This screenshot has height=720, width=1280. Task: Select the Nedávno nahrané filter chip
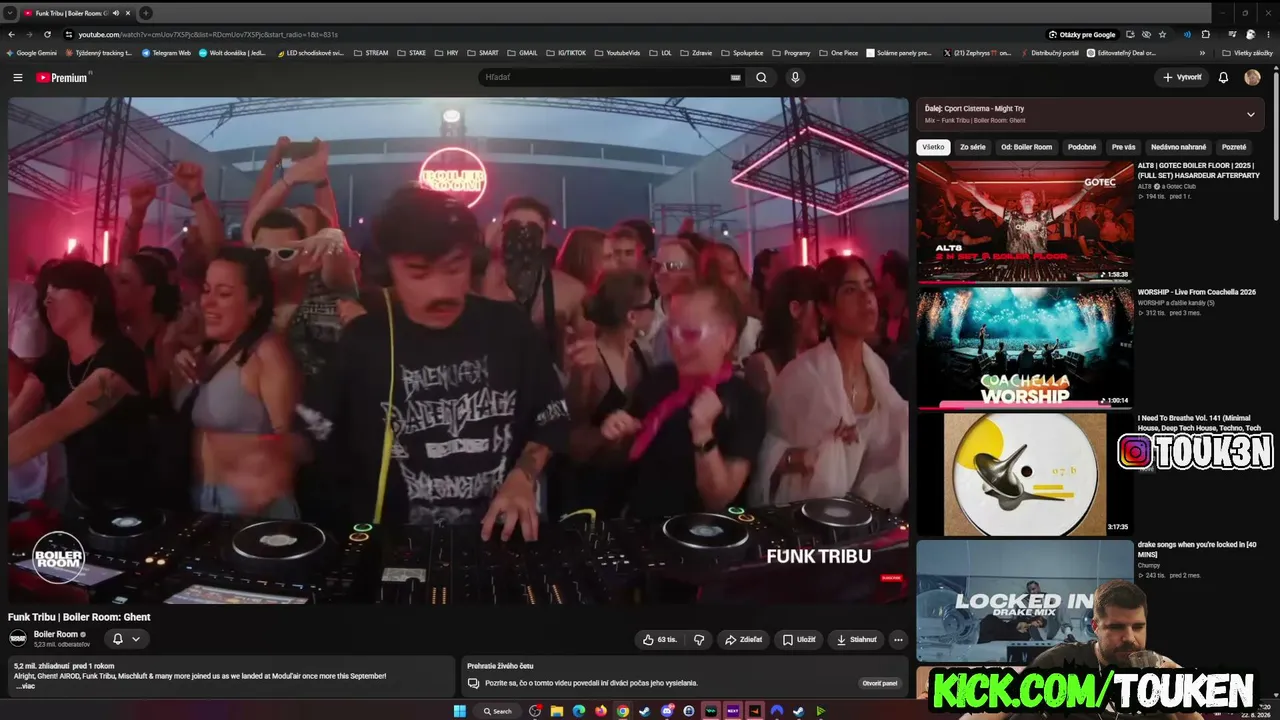(1179, 147)
